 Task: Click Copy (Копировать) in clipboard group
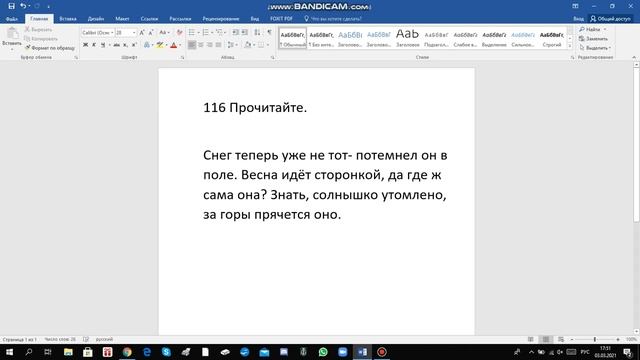(x=41, y=39)
